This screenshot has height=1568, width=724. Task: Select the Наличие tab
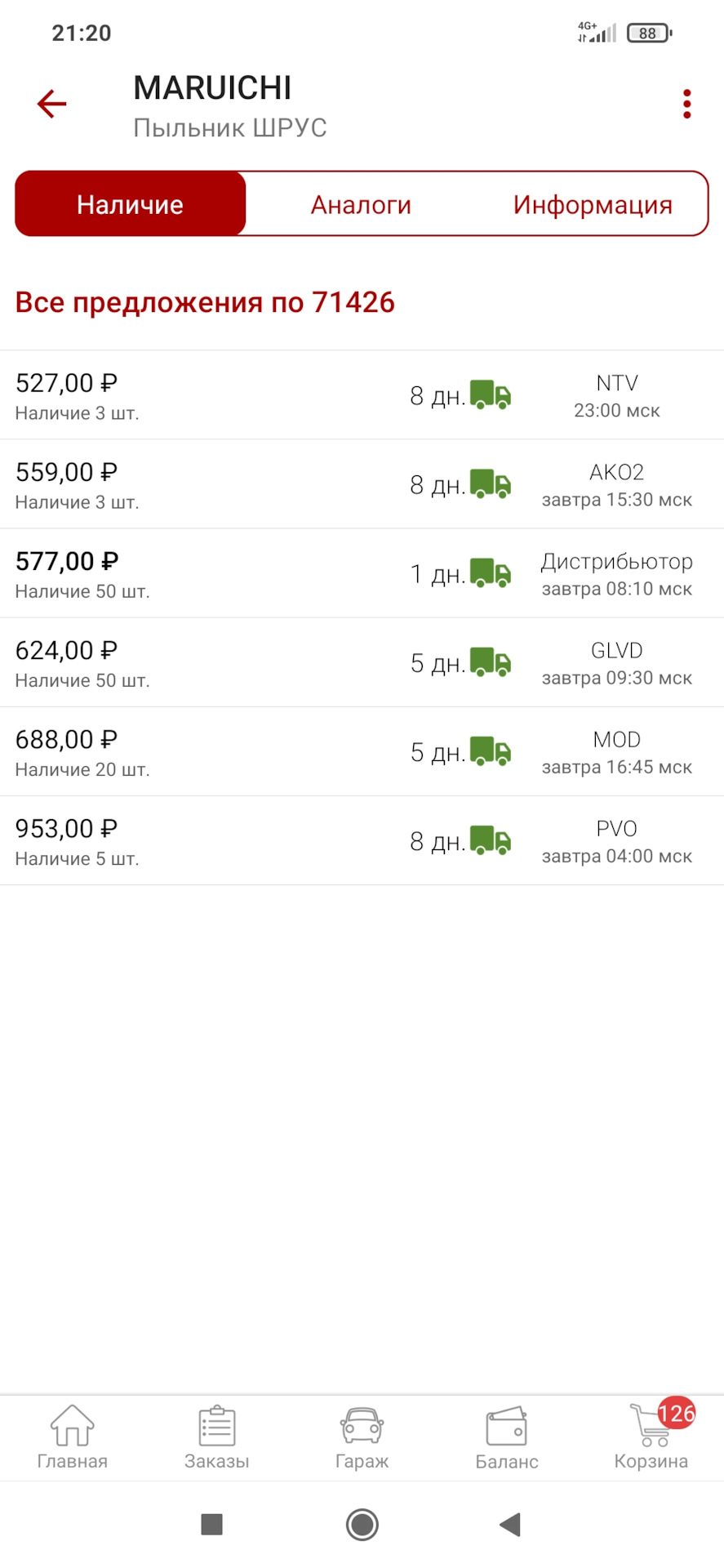tap(131, 204)
